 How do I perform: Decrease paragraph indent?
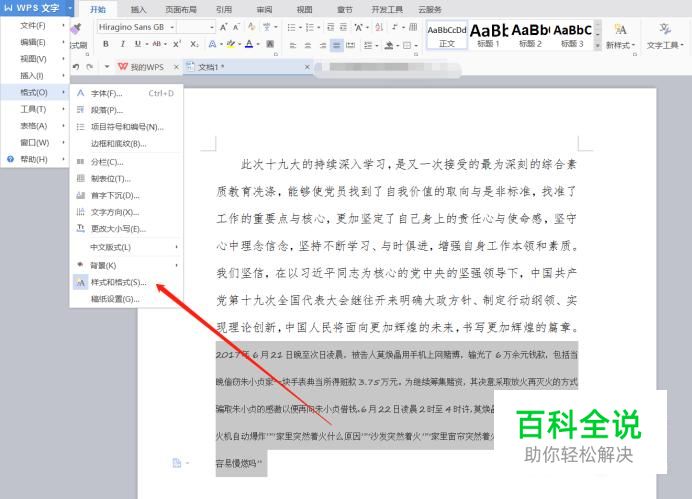click(x=331, y=27)
